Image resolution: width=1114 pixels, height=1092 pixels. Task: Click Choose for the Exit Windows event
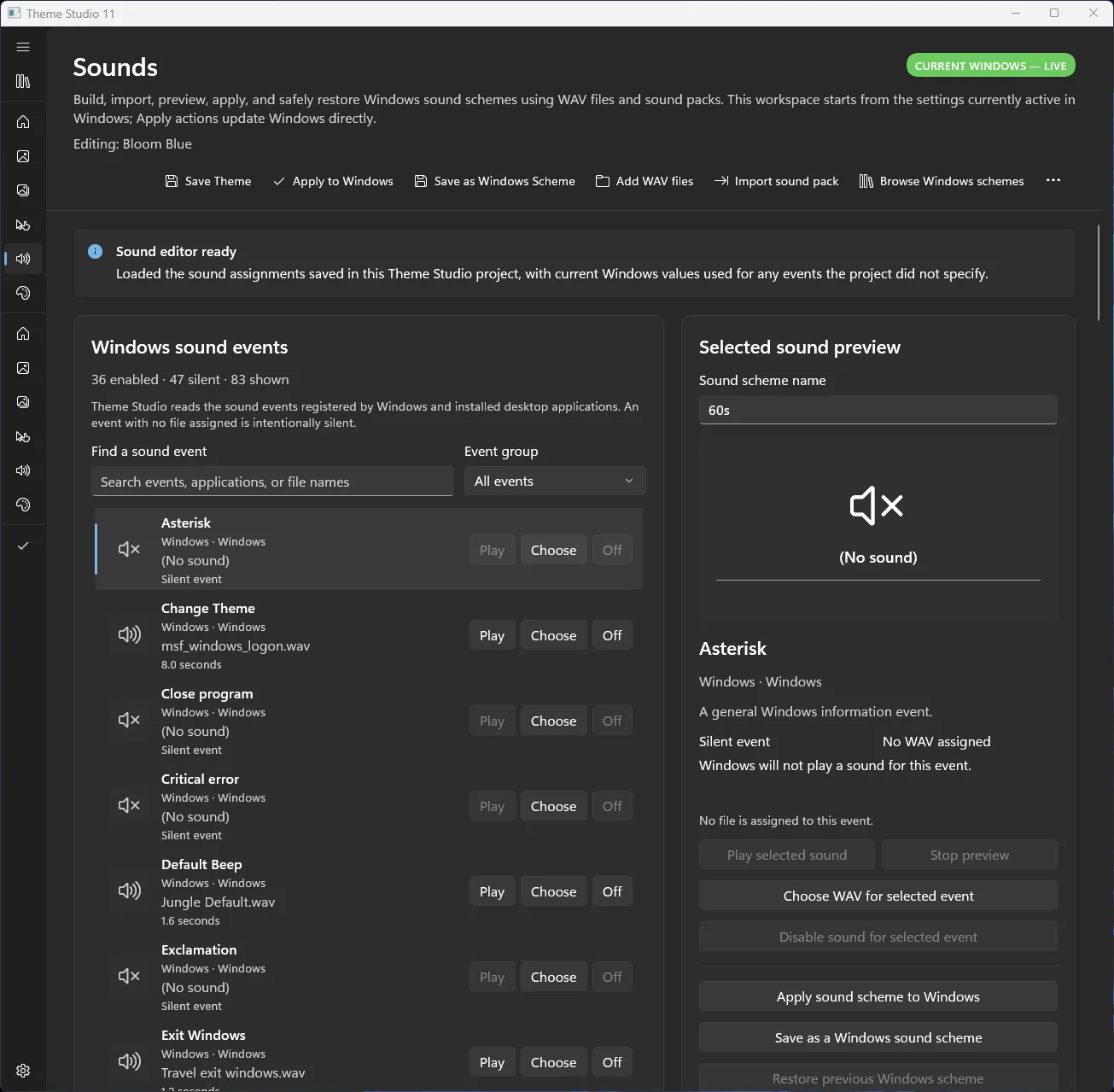553,1062
